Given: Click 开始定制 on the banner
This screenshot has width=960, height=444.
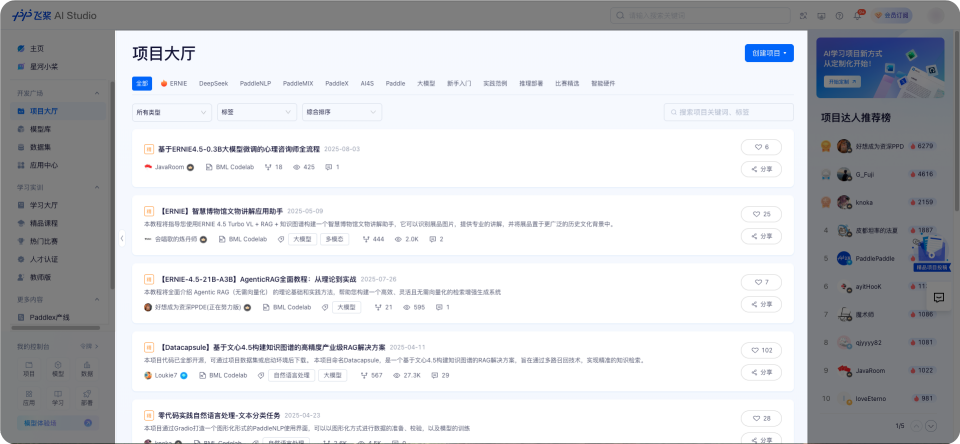Looking at the screenshot, I should [842, 81].
